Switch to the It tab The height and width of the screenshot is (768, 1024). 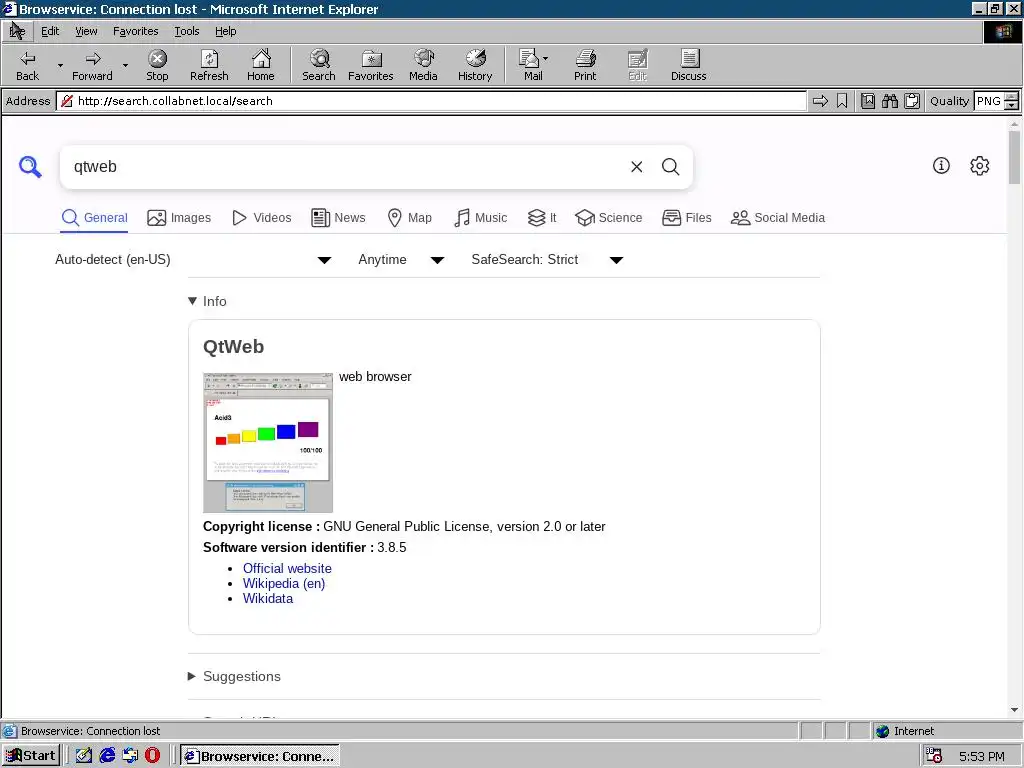pos(542,217)
